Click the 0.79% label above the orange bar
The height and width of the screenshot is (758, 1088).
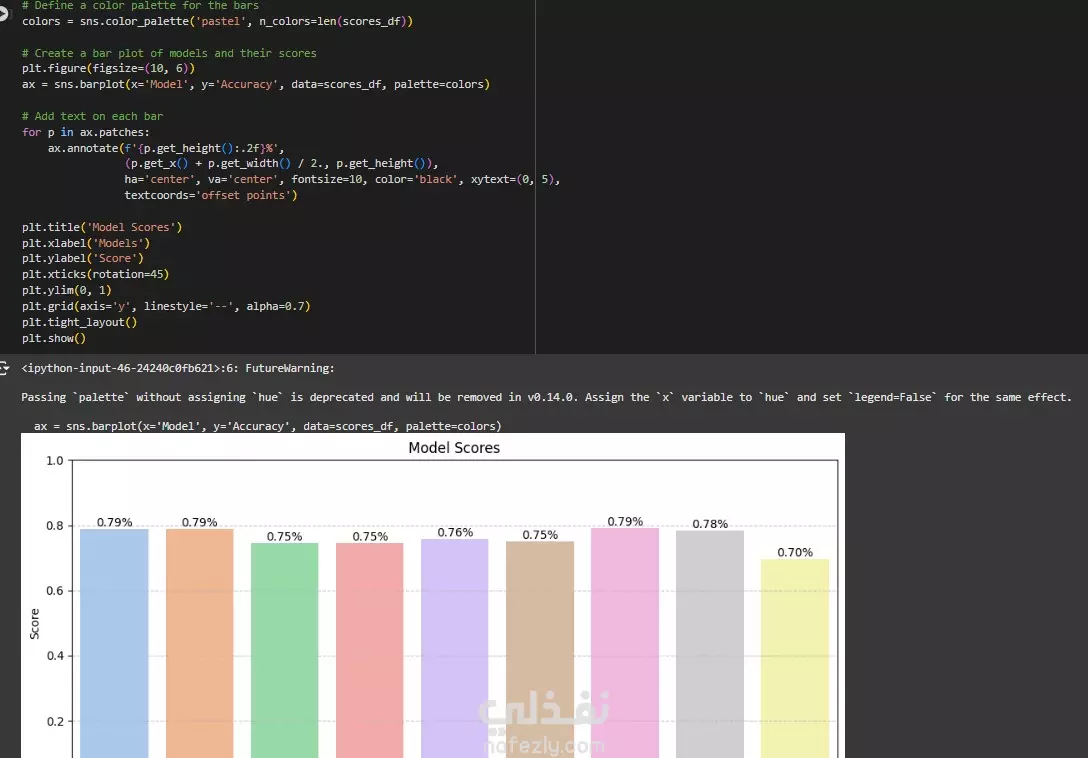[x=200, y=522]
